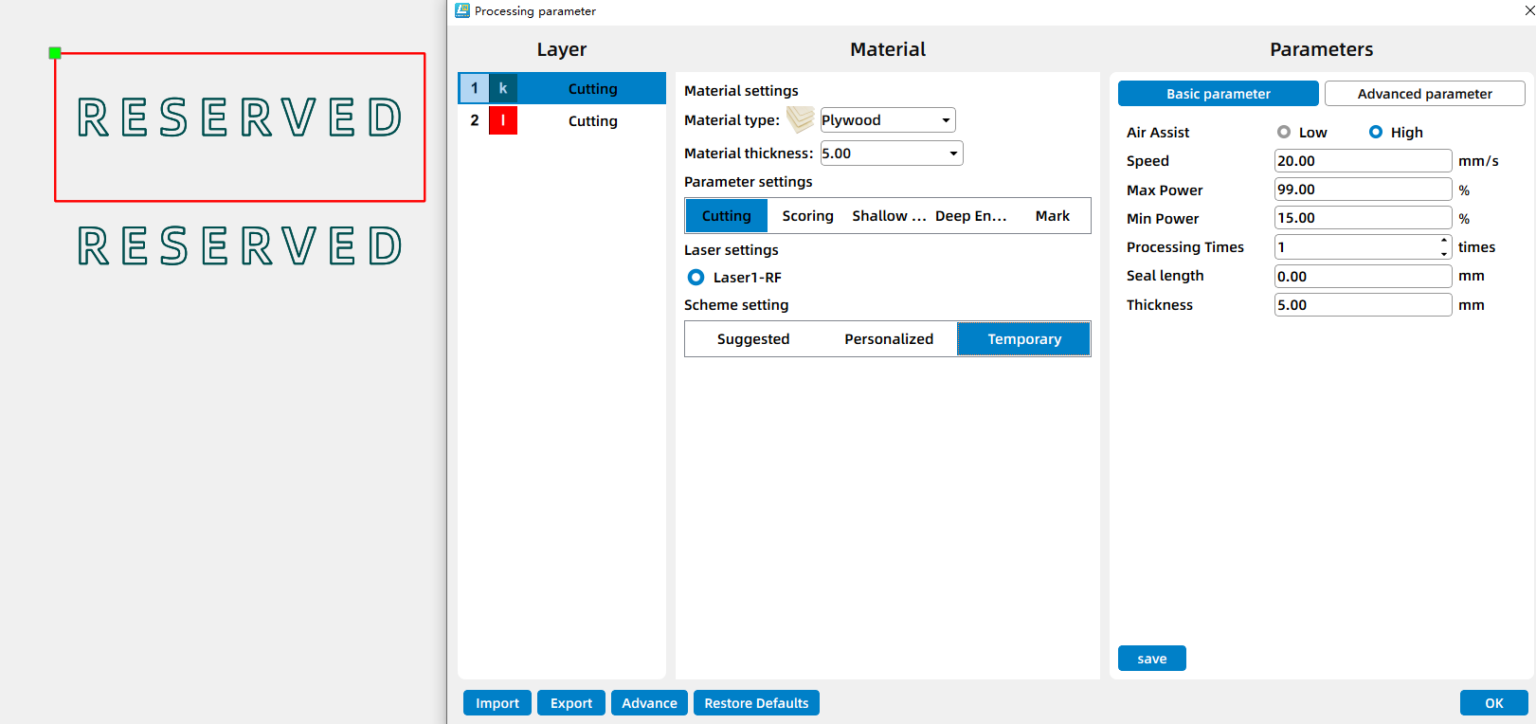The height and width of the screenshot is (724, 1536).
Task: Open the Material type dropdown
Action: (887, 120)
